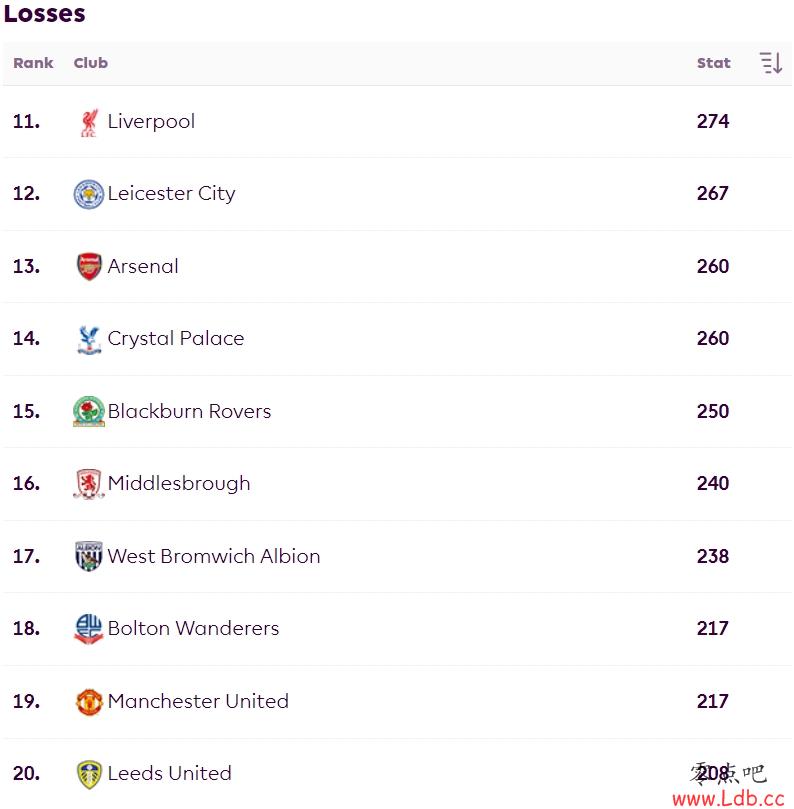Click the Middlesbrough club crest

pyautogui.click(x=89, y=484)
